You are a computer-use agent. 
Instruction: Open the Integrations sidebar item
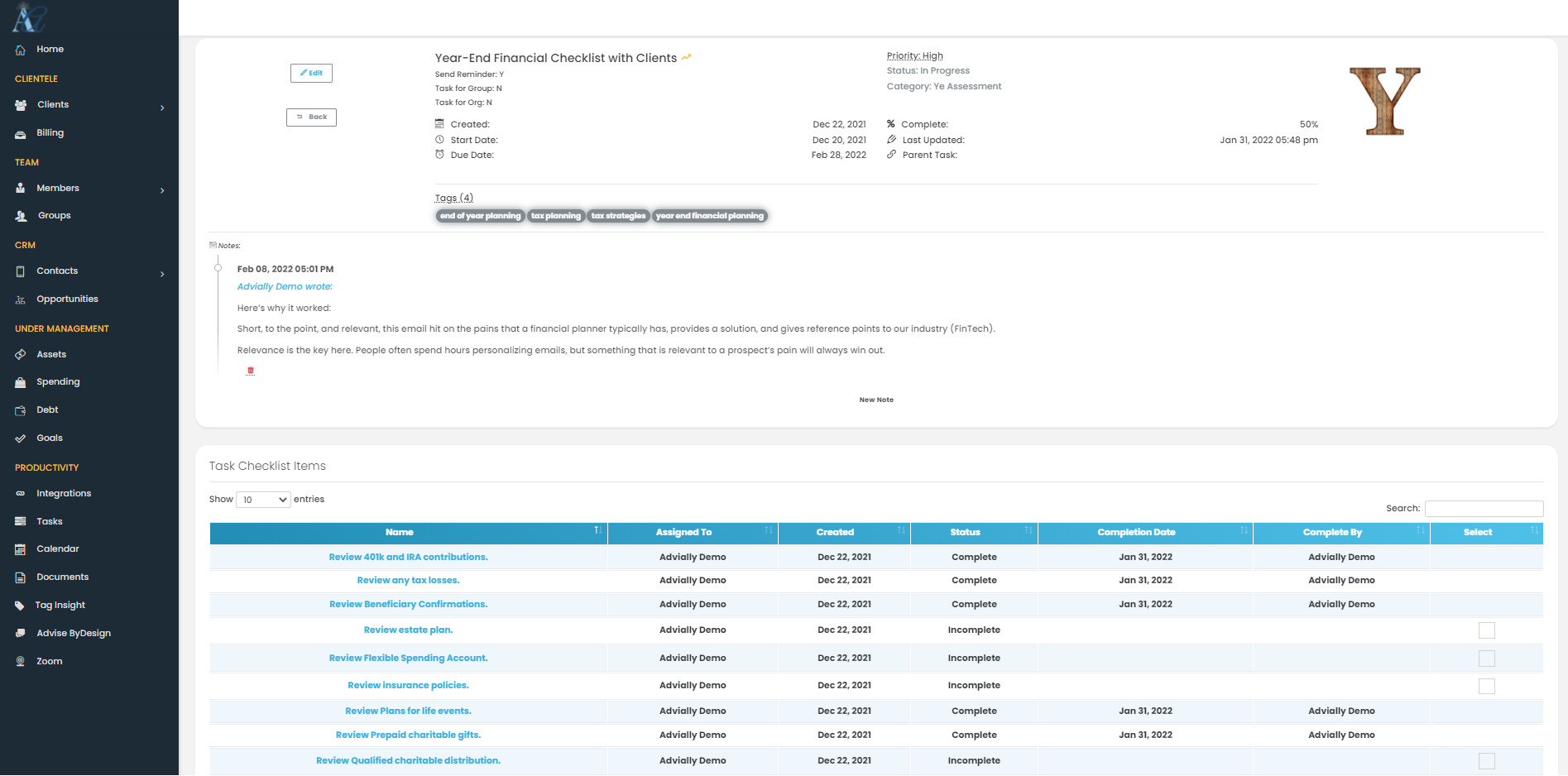(x=63, y=493)
